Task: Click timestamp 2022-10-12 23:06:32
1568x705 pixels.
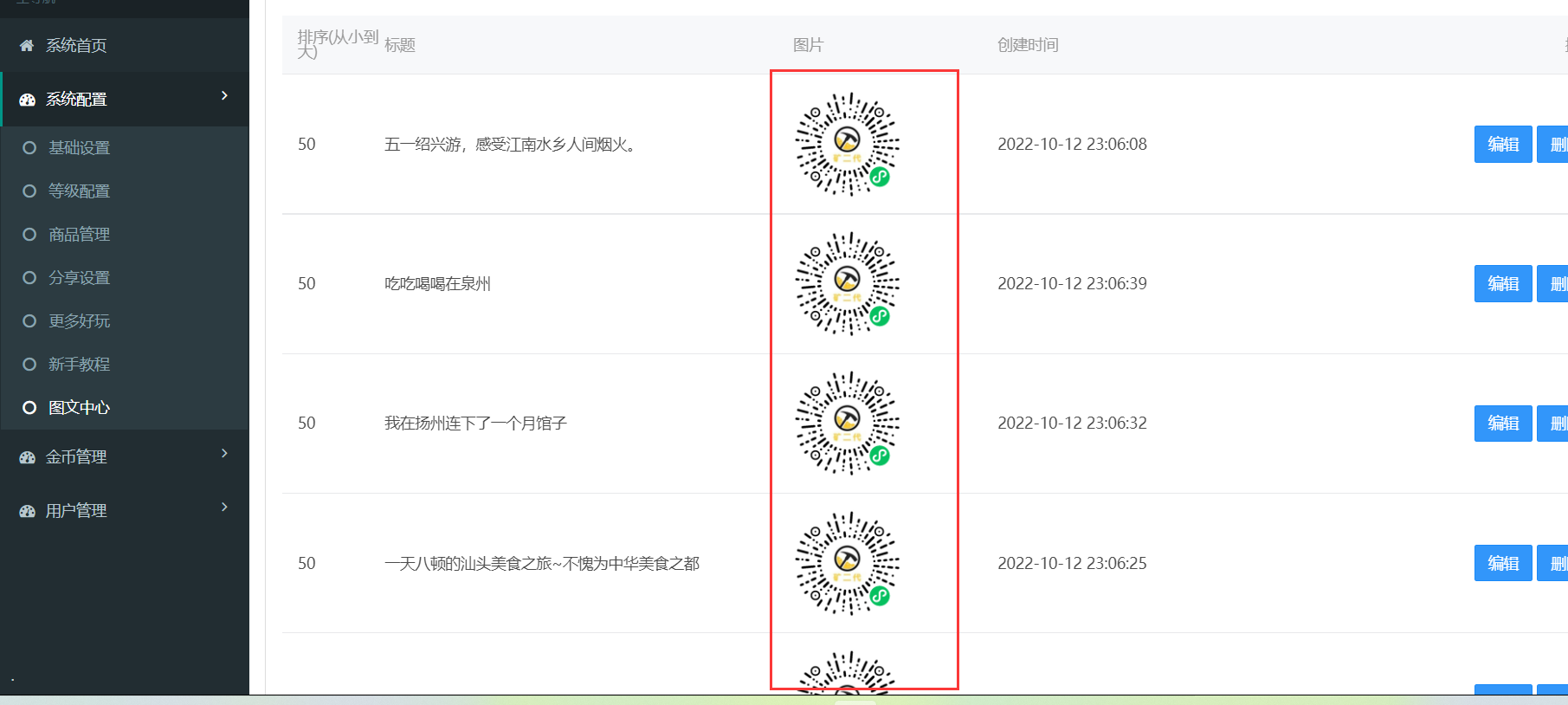Action: pyautogui.click(x=1072, y=424)
